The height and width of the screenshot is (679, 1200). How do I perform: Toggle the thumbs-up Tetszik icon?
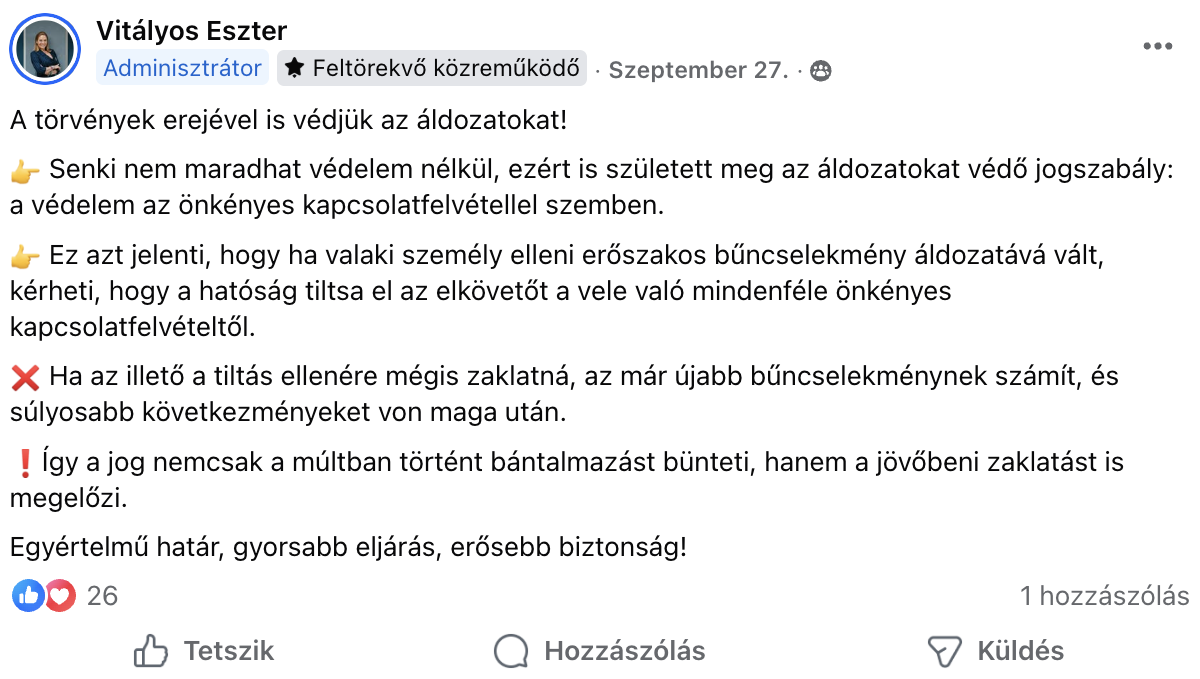click(x=151, y=651)
